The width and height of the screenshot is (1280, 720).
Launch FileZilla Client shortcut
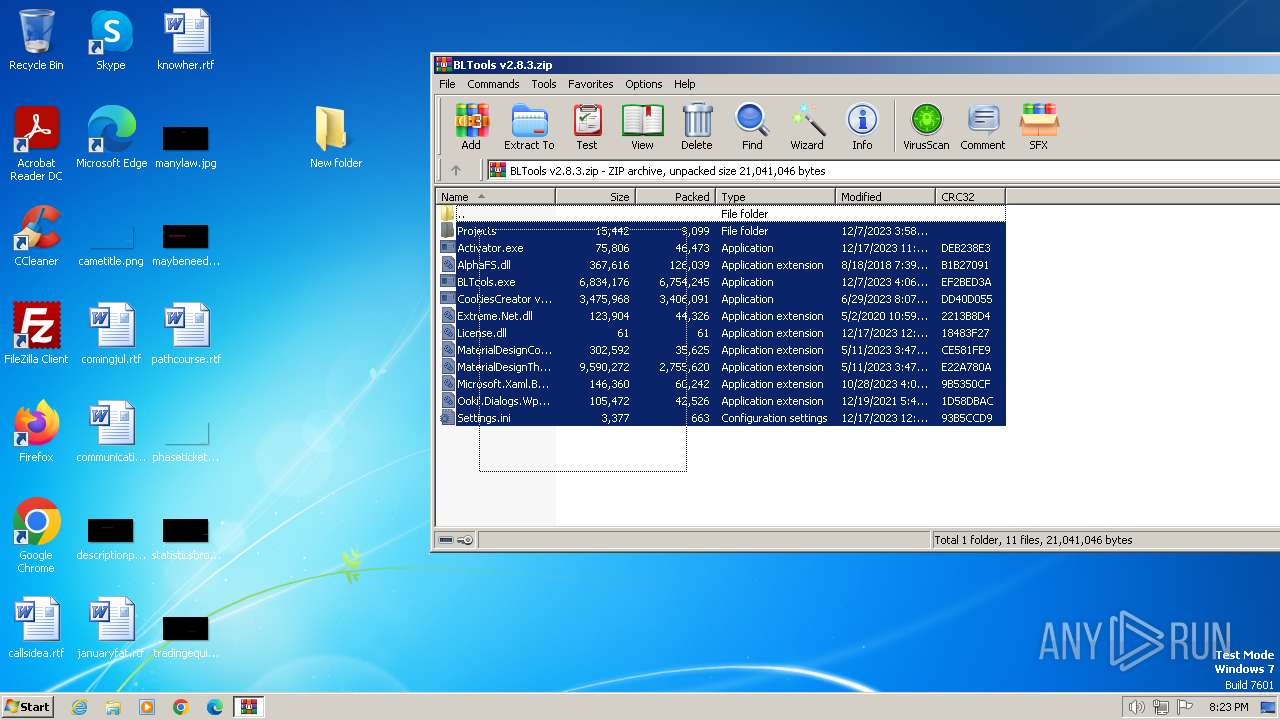[36, 334]
